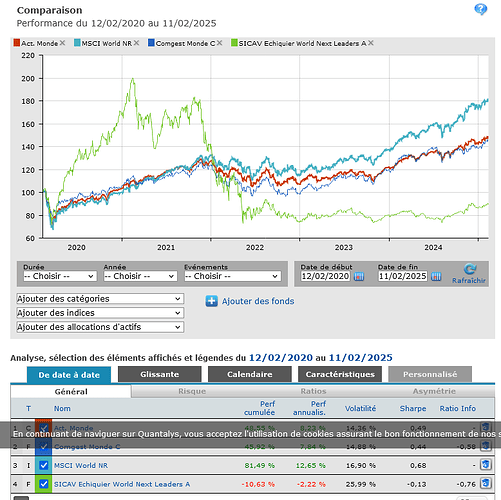Click the blue Comgest Monde C legend swatch
This screenshot has width=501, height=500.
pyautogui.click(x=151, y=43)
